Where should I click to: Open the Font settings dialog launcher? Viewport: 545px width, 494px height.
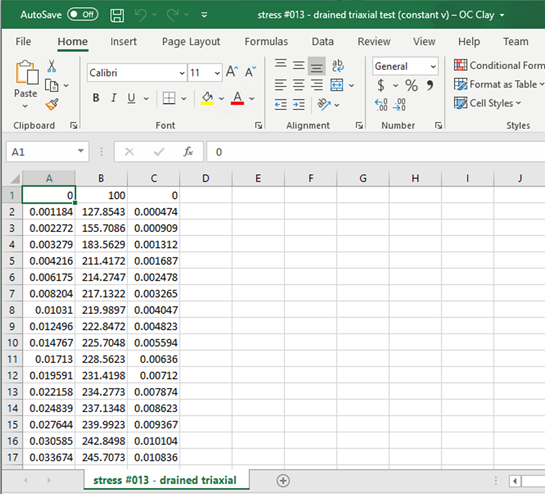pyautogui.click(x=258, y=125)
